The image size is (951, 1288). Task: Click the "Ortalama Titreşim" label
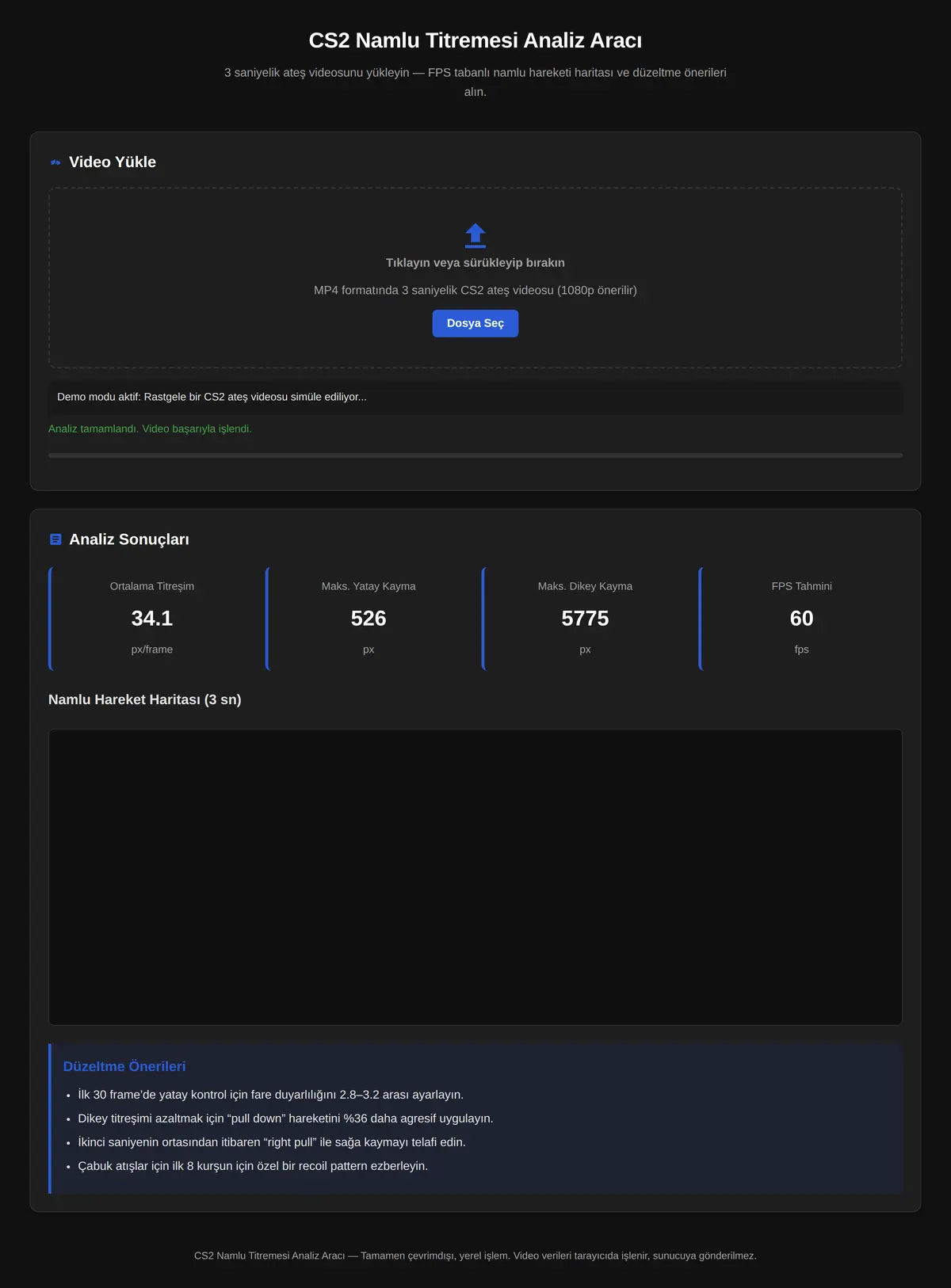(x=152, y=586)
